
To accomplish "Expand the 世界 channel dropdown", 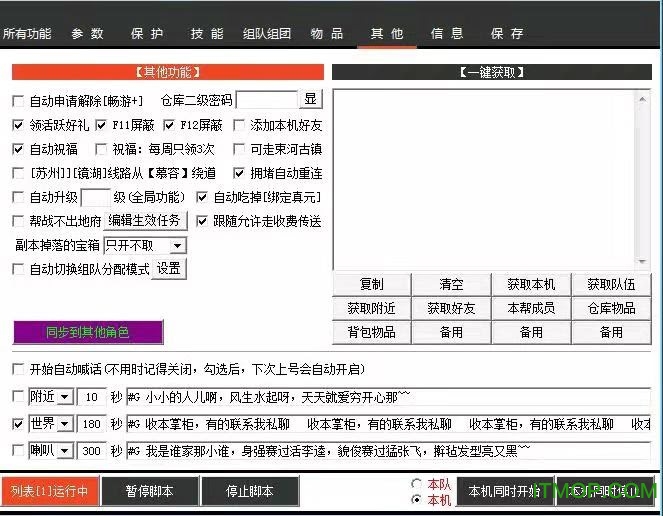I will 65,424.
